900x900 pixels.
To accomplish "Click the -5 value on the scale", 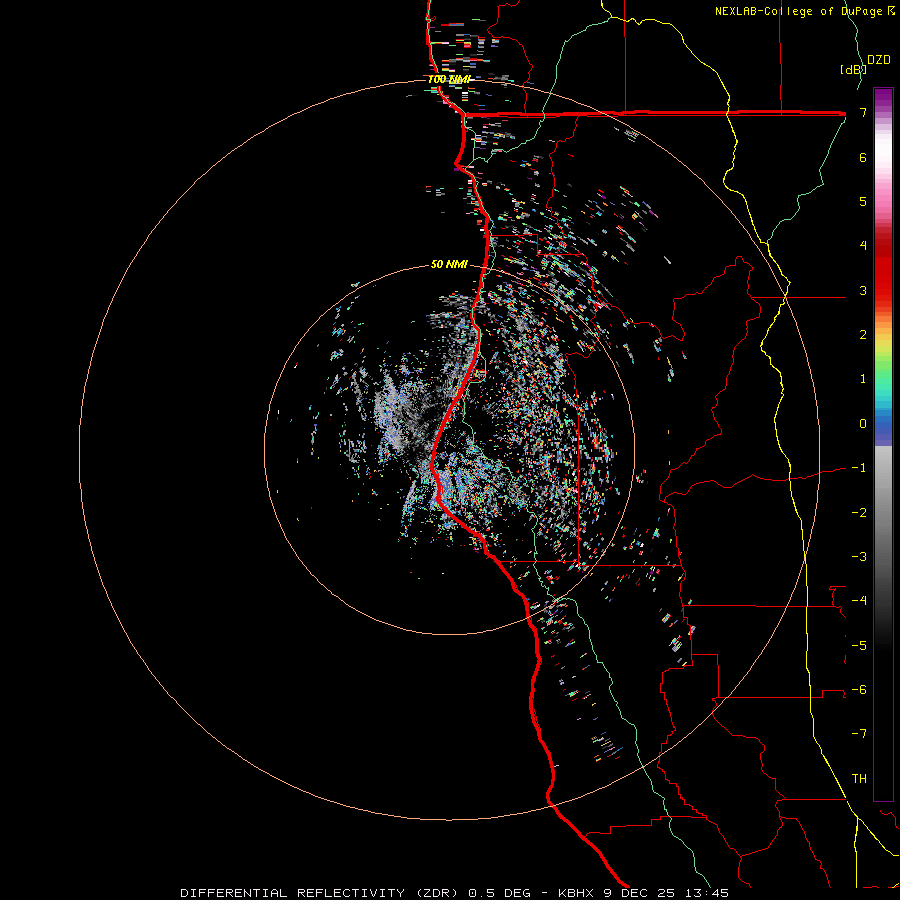I will tap(859, 645).
